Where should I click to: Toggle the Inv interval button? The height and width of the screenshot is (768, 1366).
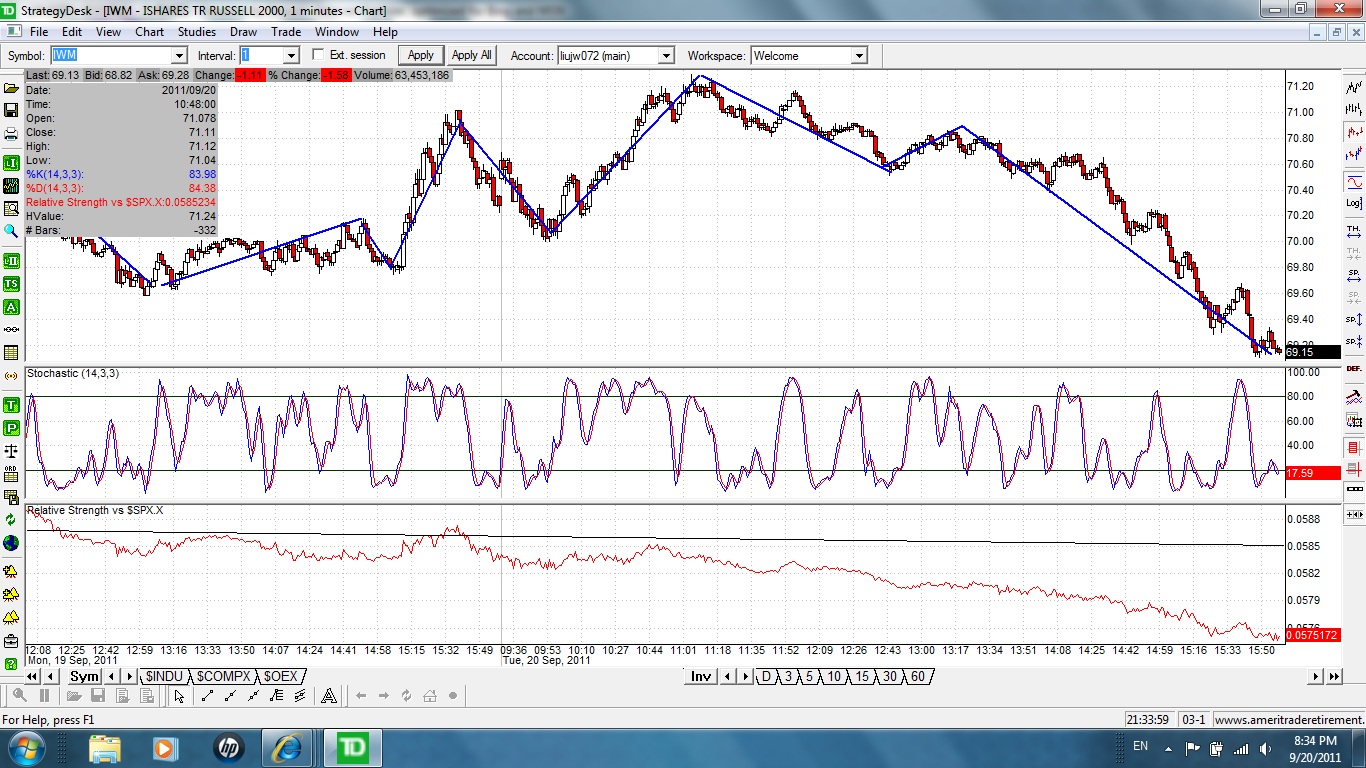coord(701,677)
